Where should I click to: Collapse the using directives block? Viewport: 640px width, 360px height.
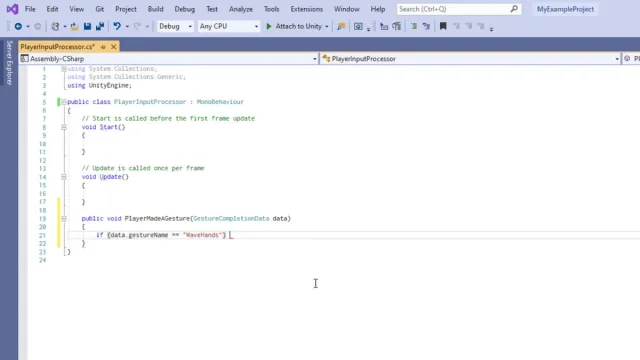64,69
